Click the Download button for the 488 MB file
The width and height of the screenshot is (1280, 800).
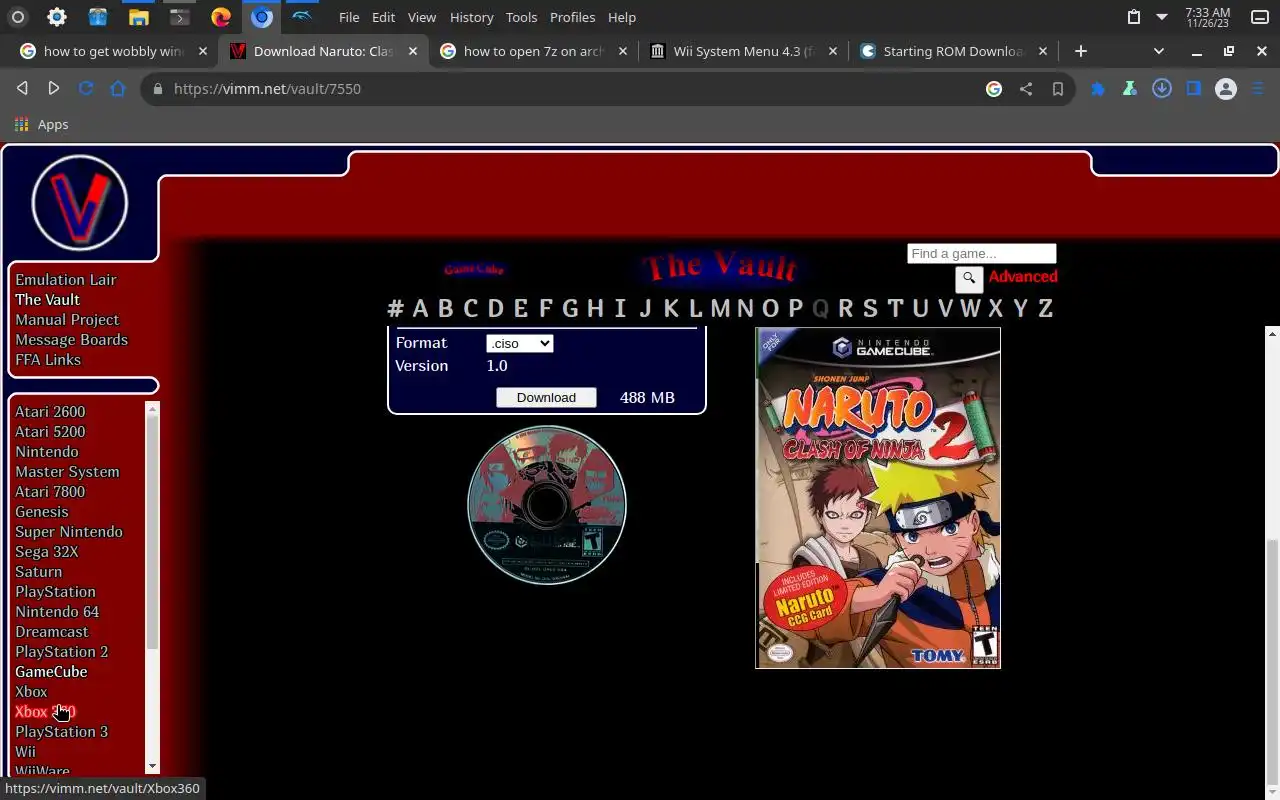click(x=546, y=397)
